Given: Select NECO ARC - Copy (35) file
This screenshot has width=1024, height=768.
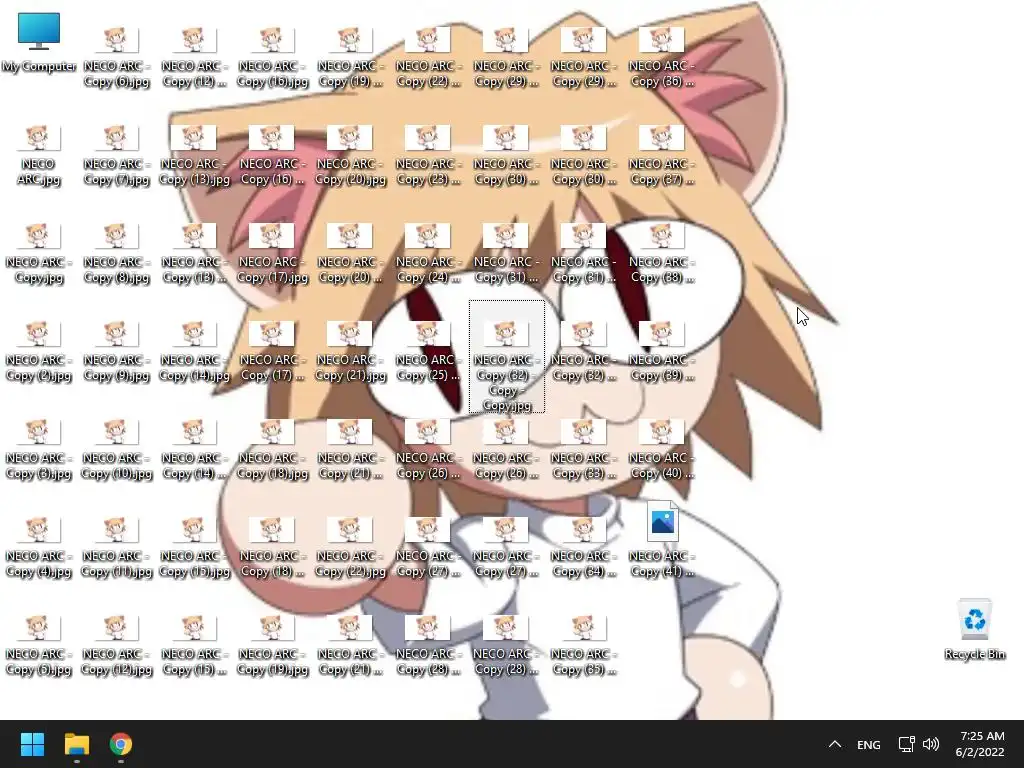Looking at the screenshot, I should [583, 645].
